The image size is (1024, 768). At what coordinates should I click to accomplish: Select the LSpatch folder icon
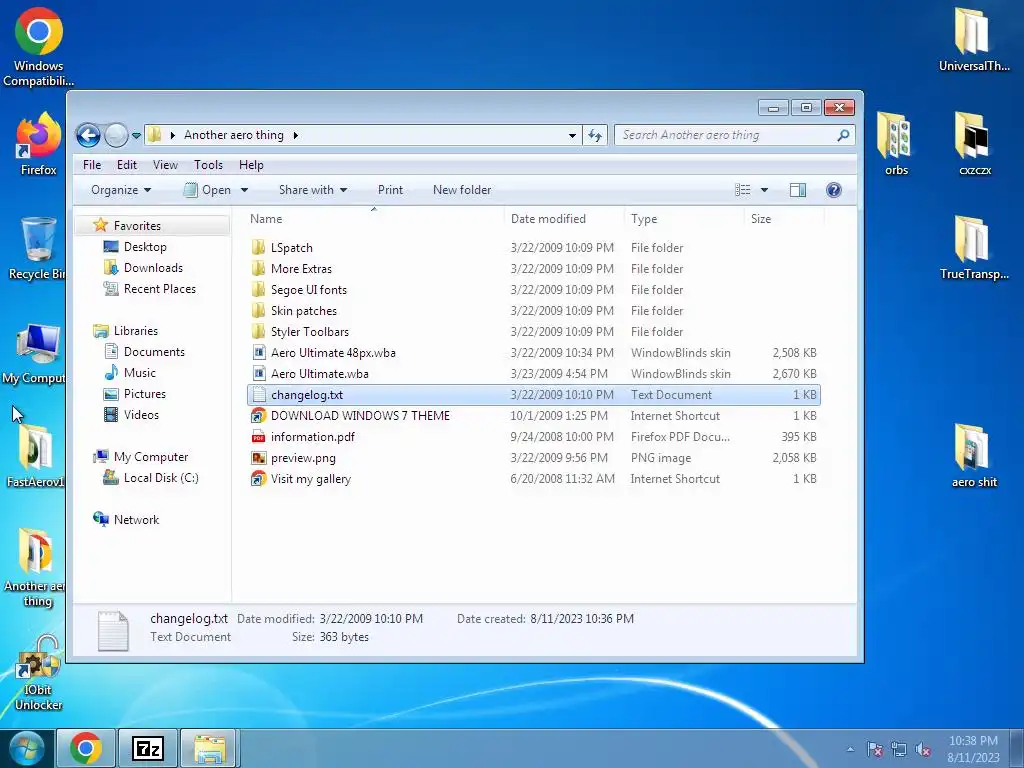[259, 248]
